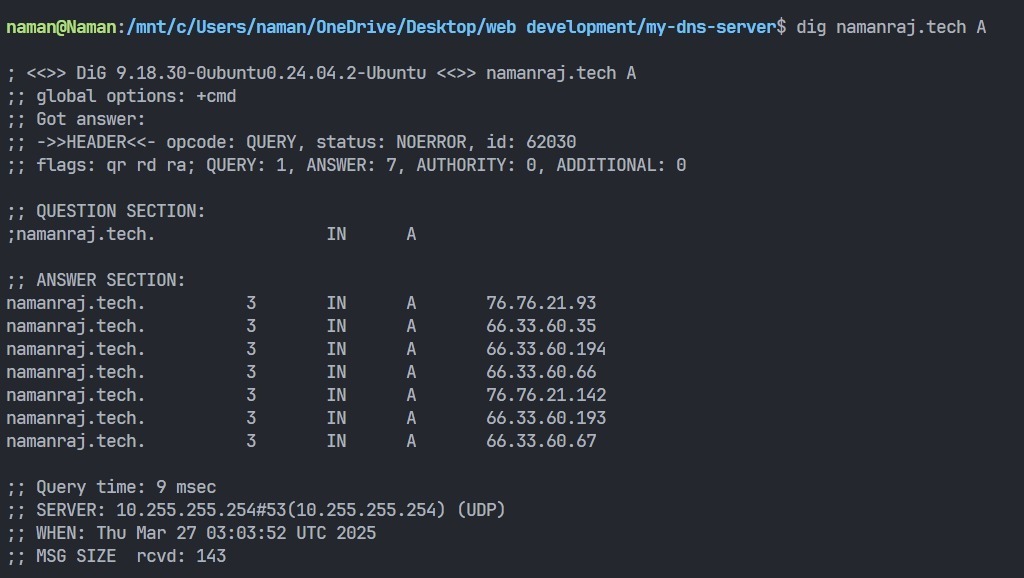Click the IP address 66.33.60.193
Viewport: 1024px width, 578px height.
tap(546, 418)
